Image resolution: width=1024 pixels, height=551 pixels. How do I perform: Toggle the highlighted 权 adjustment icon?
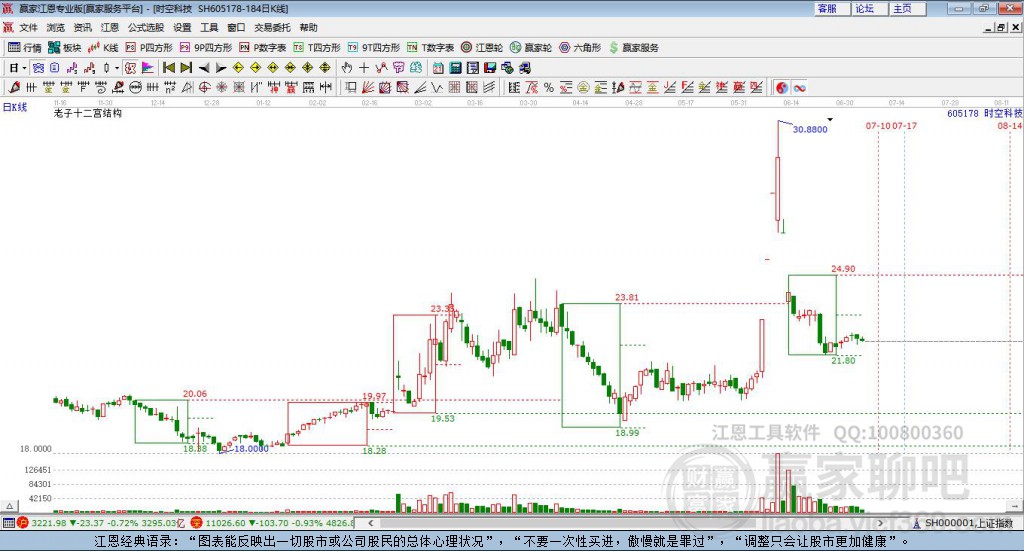tap(131, 68)
